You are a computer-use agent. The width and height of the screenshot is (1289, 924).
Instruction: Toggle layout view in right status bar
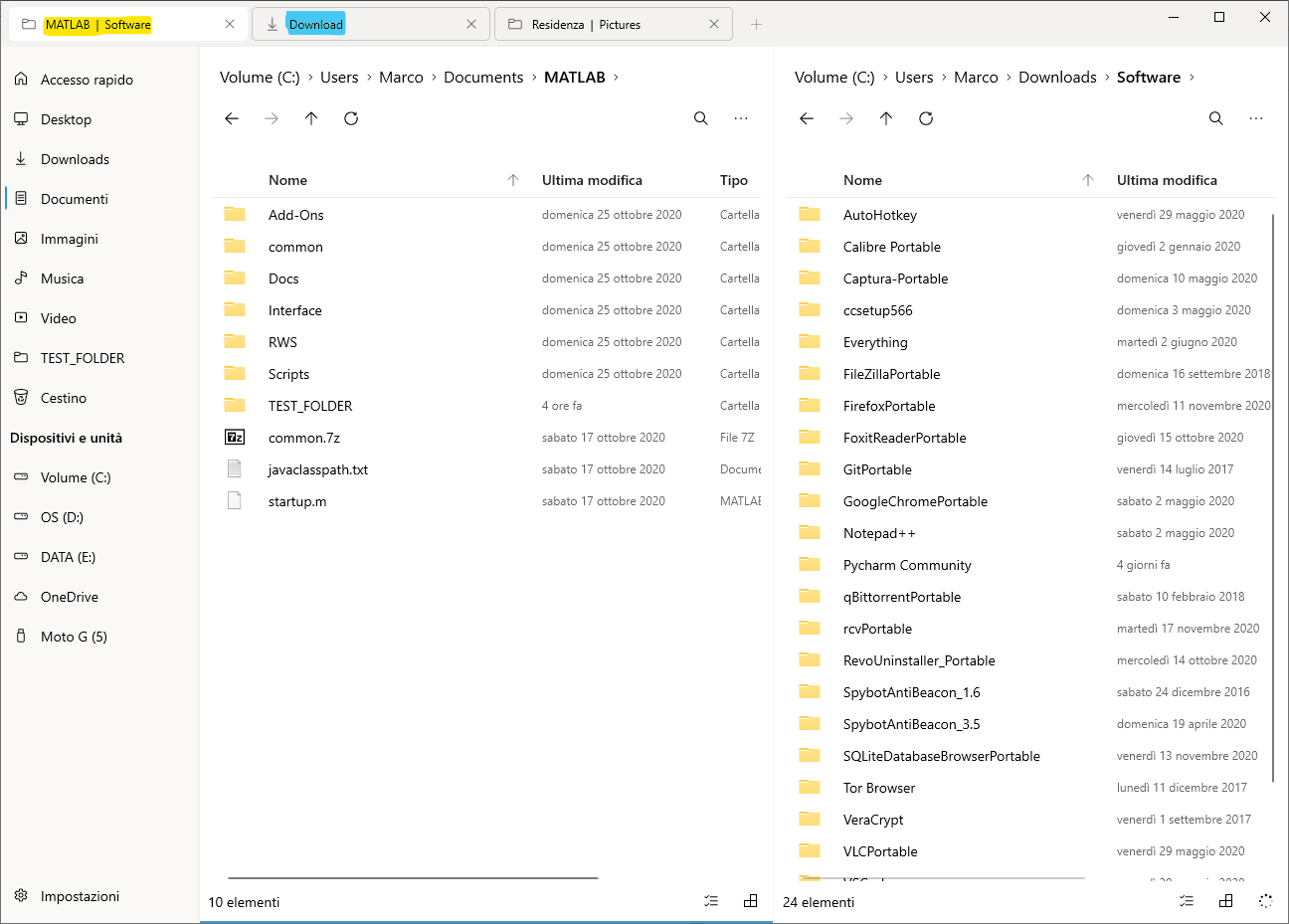[1225, 900]
